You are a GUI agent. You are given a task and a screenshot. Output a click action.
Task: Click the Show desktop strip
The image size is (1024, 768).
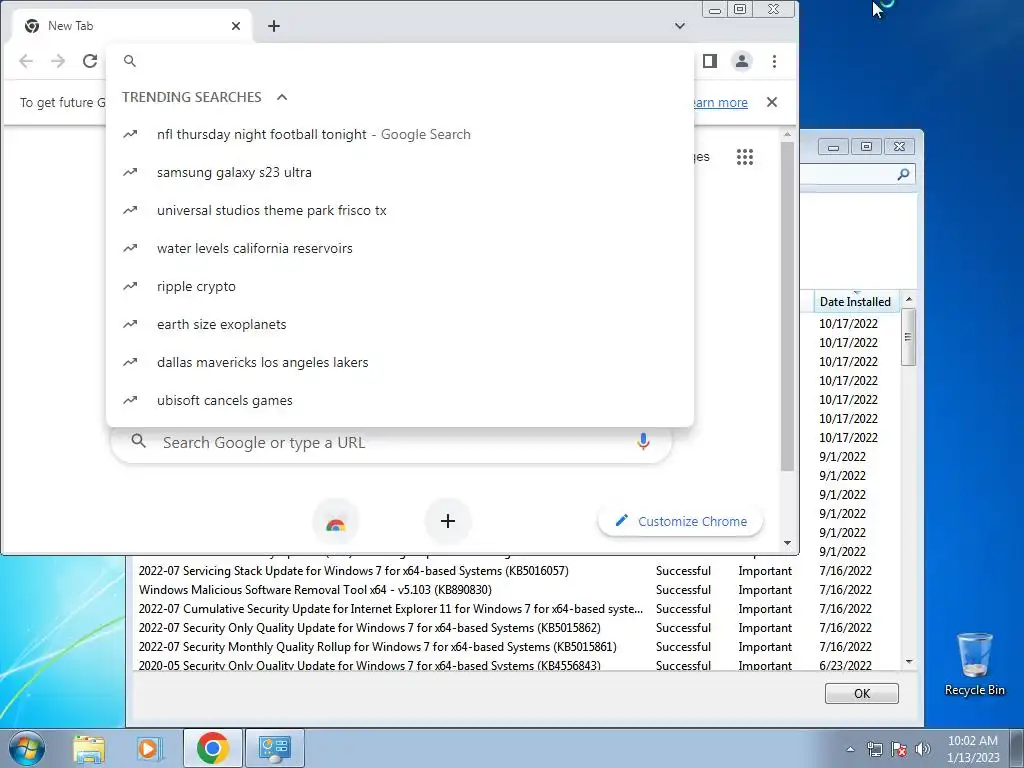coord(1017,748)
